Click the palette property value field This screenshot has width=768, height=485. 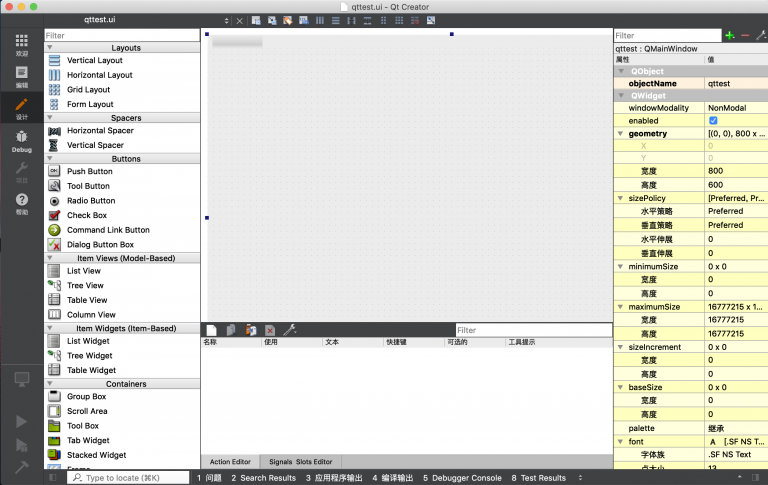pyautogui.click(x=735, y=428)
